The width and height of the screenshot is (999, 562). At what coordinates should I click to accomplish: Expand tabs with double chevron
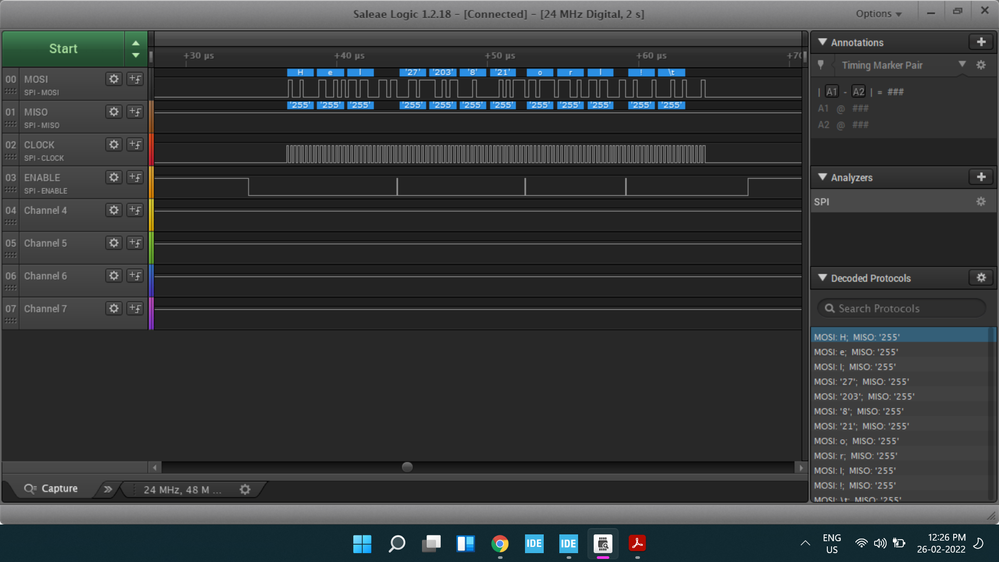pyautogui.click(x=108, y=489)
